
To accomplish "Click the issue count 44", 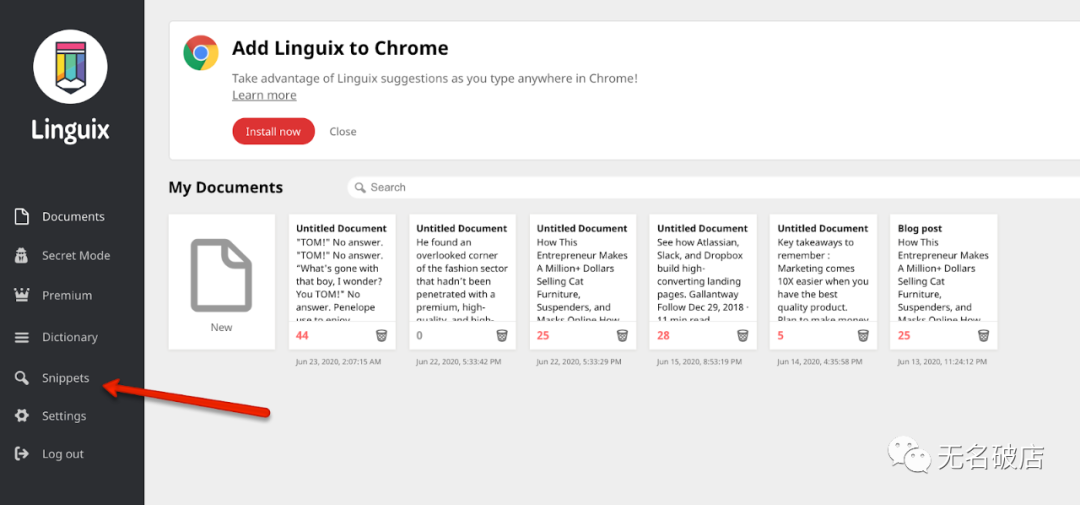I will pos(302,336).
